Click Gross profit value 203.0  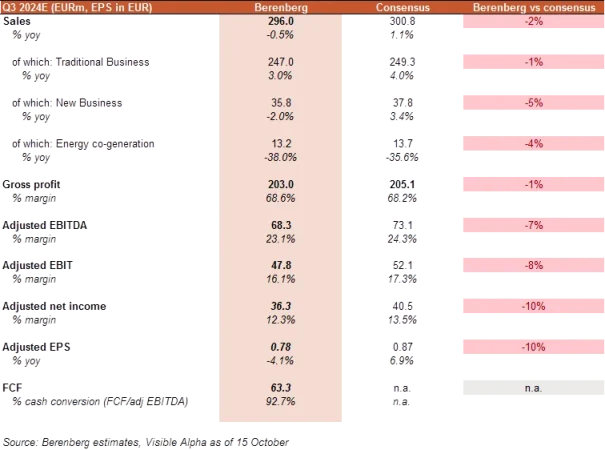coord(280,185)
